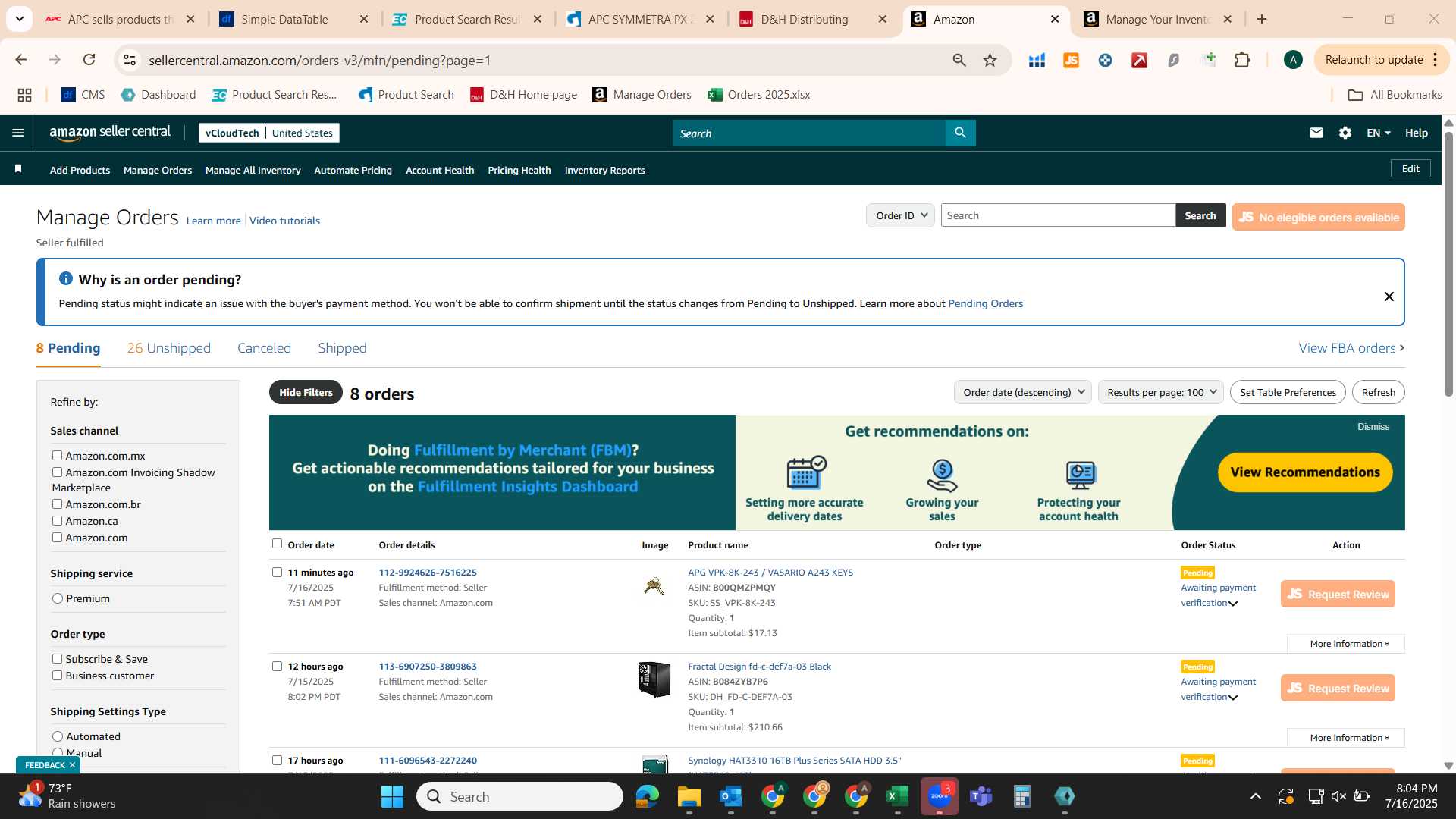
Task: Open Account Health menu item
Action: point(440,170)
